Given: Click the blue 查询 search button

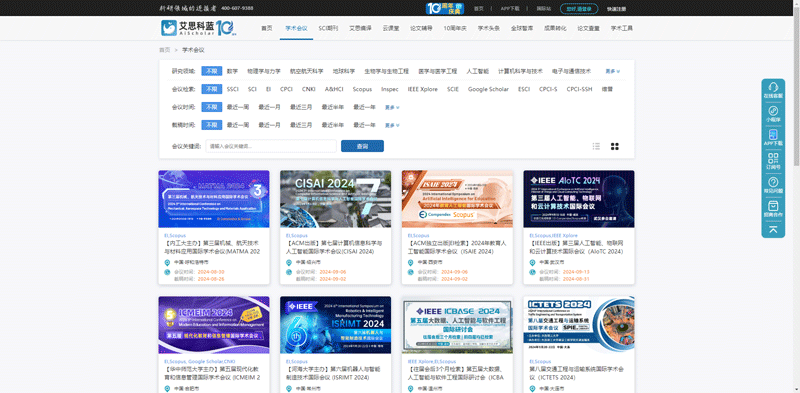Looking at the screenshot, I should click(x=362, y=146).
